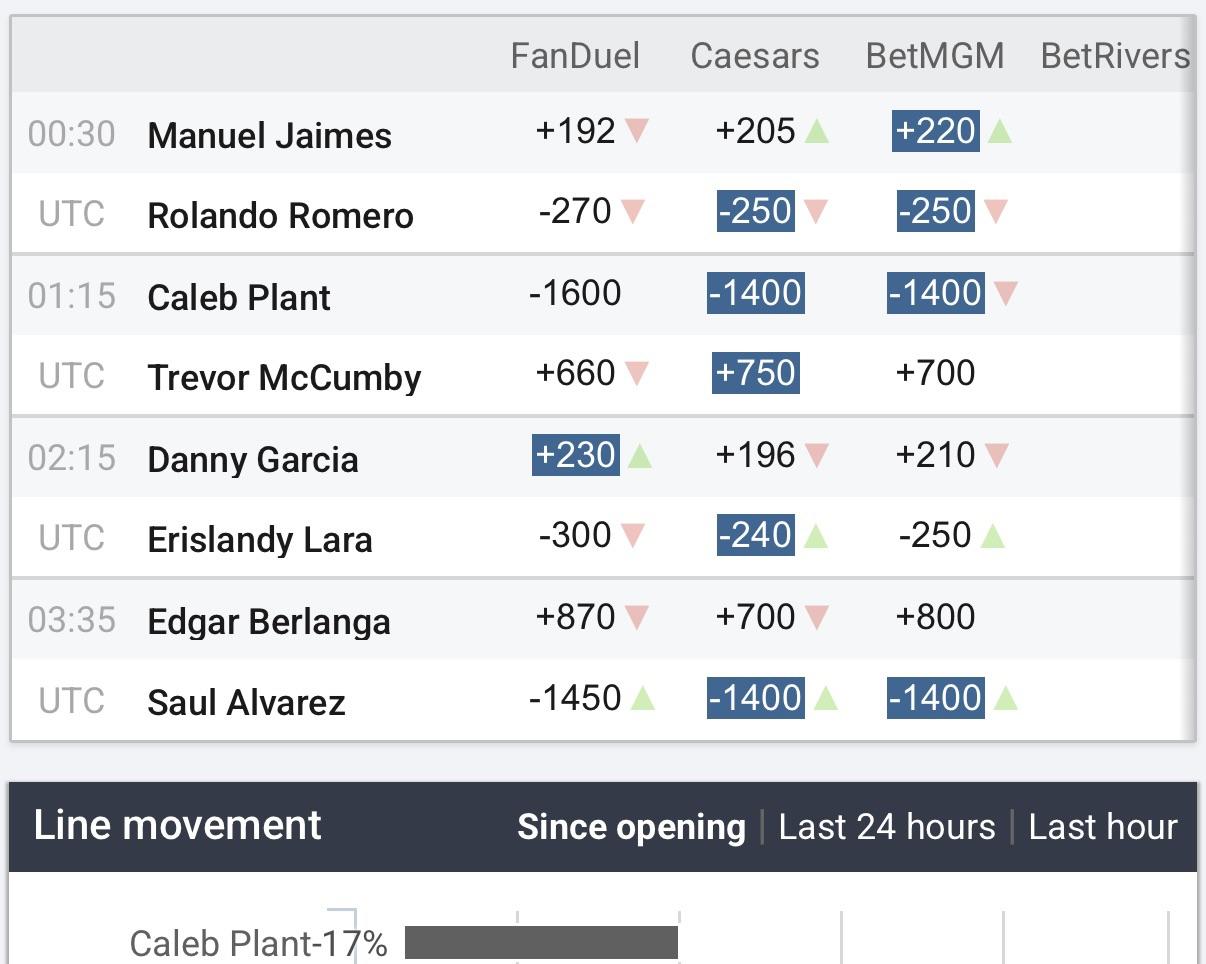This screenshot has height=964, width=1206.
Task: Switch to the Last 24 hours tab
Action: (x=884, y=826)
